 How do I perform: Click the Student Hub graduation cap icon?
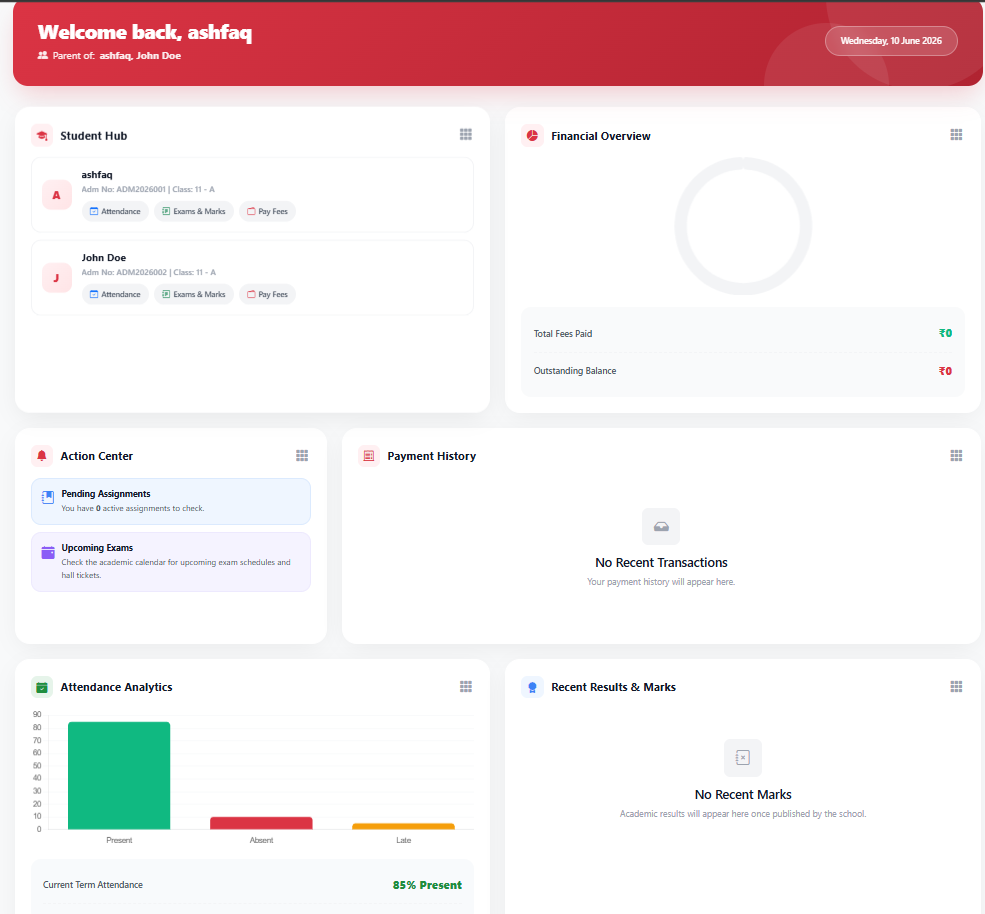pos(42,136)
